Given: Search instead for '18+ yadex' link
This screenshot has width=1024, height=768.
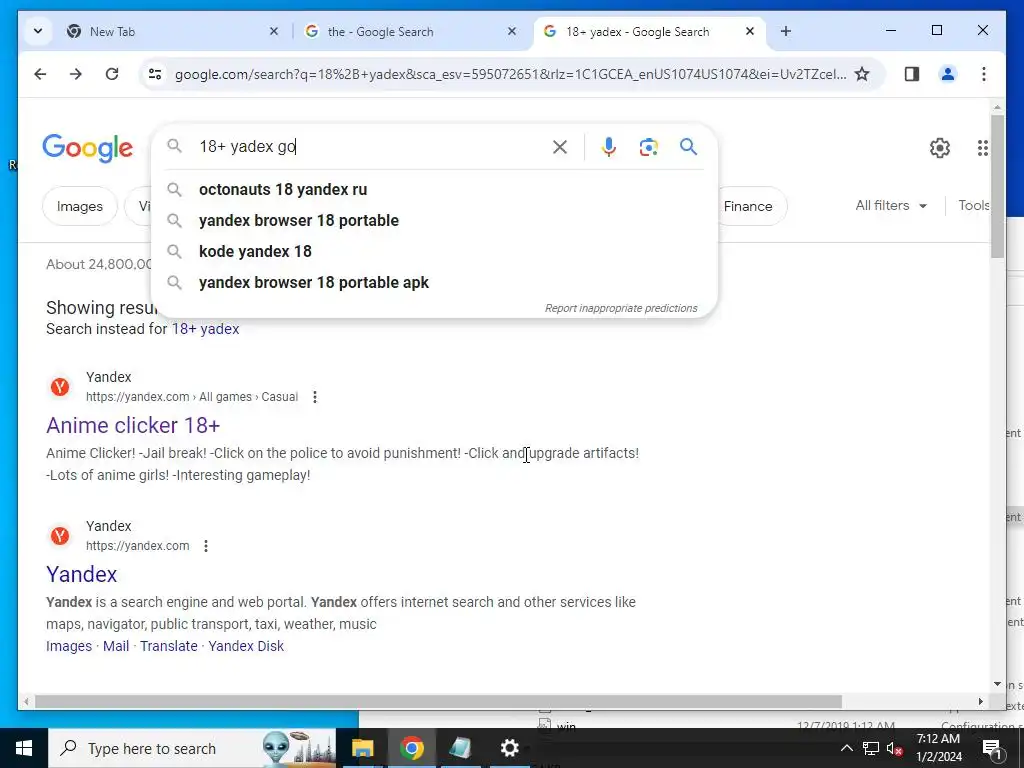Looking at the screenshot, I should coord(206,329).
